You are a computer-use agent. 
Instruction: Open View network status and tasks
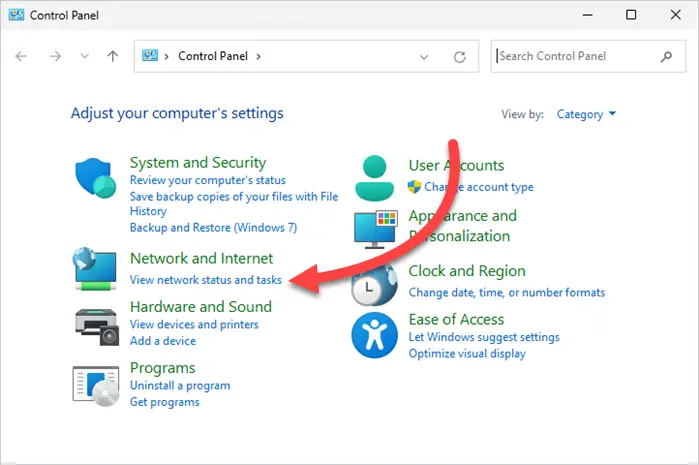tap(206, 280)
